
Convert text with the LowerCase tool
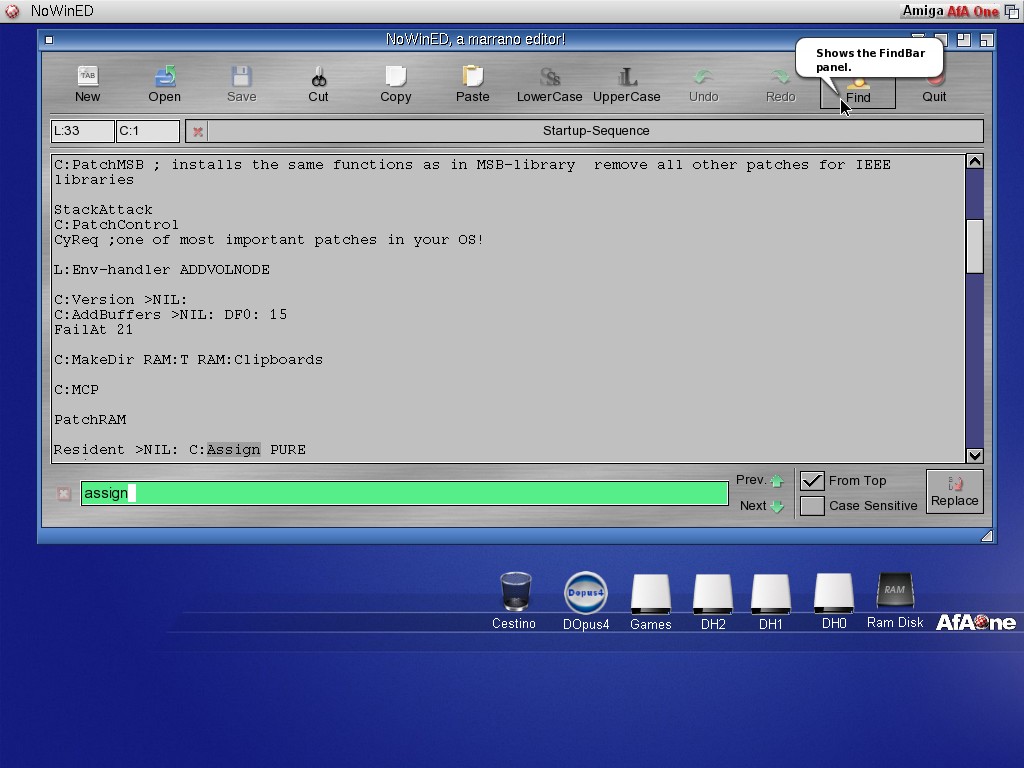click(x=549, y=84)
